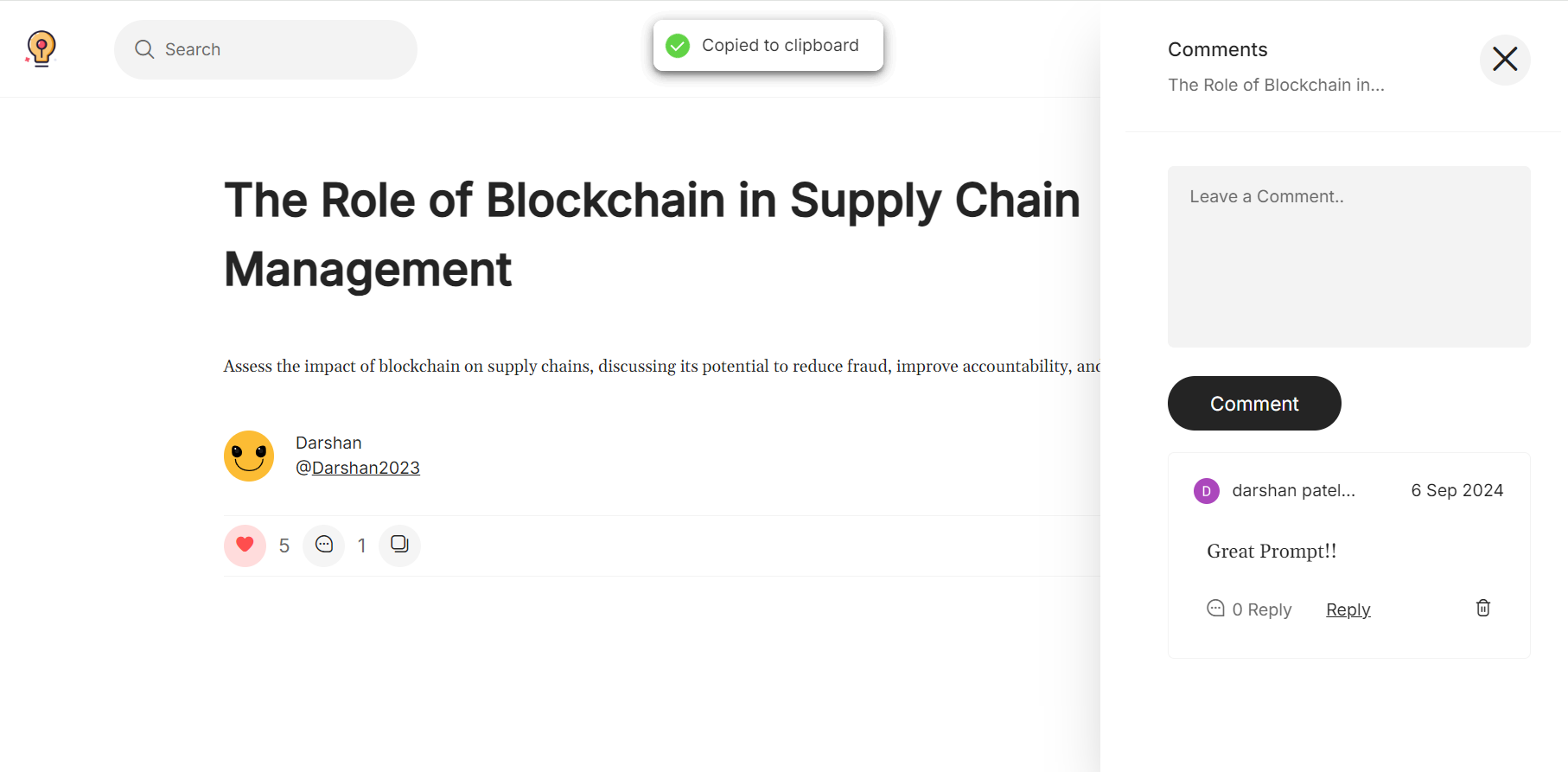Click the purple D commenter avatar
The height and width of the screenshot is (772, 1568).
(x=1206, y=491)
